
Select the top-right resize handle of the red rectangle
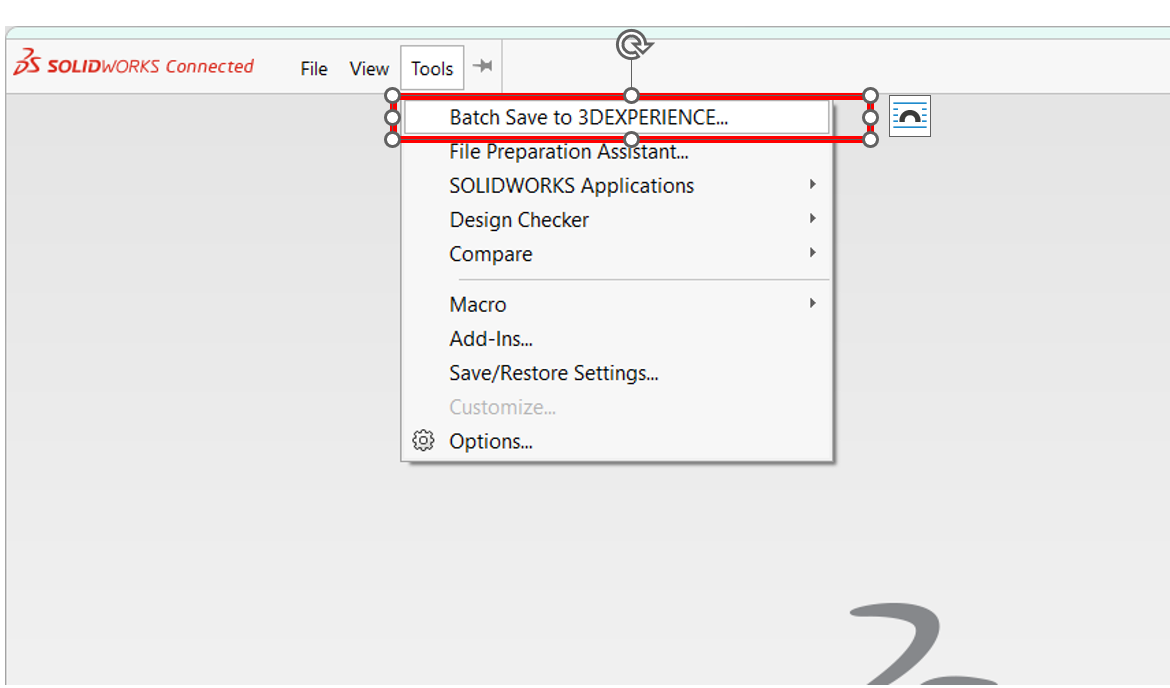click(870, 95)
